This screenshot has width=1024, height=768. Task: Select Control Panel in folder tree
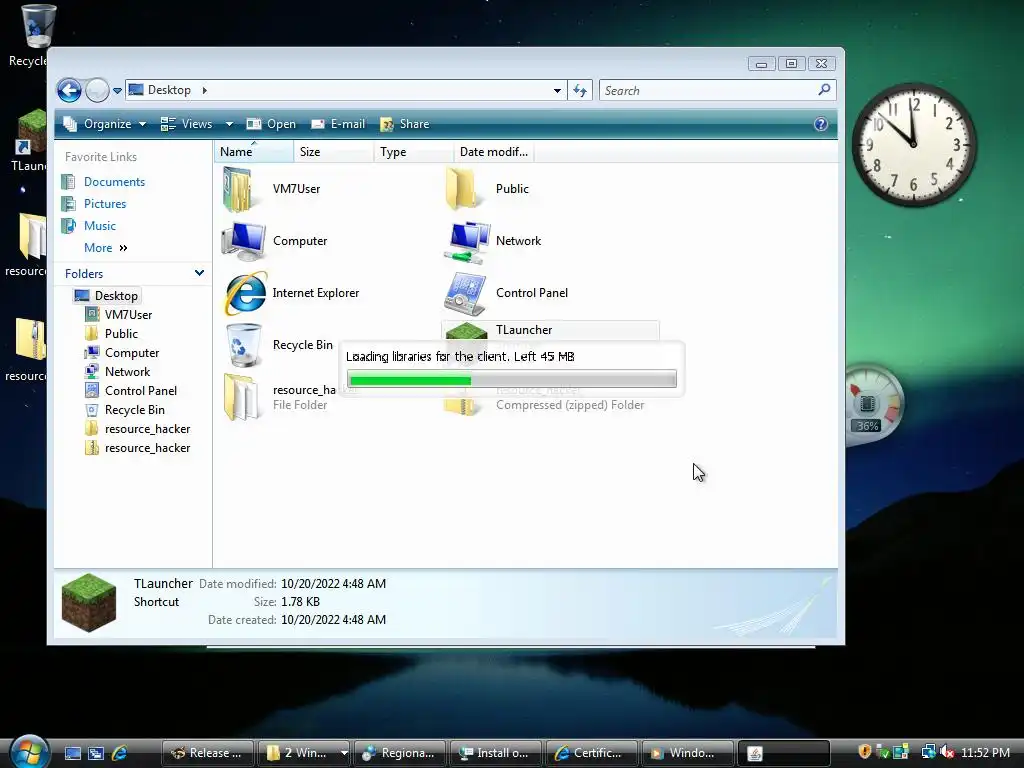tap(131, 391)
